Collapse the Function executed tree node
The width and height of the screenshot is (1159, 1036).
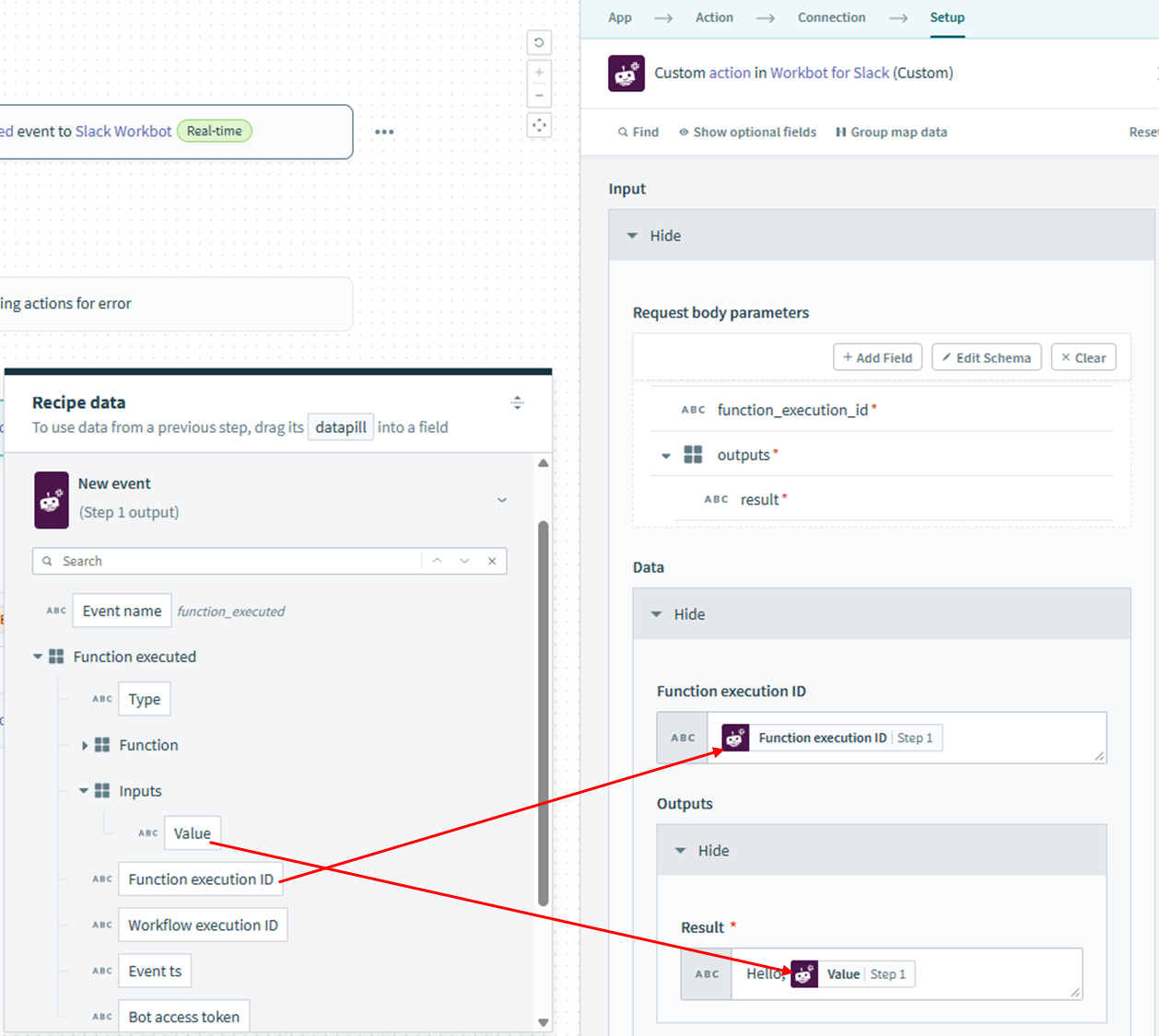[x=38, y=657]
